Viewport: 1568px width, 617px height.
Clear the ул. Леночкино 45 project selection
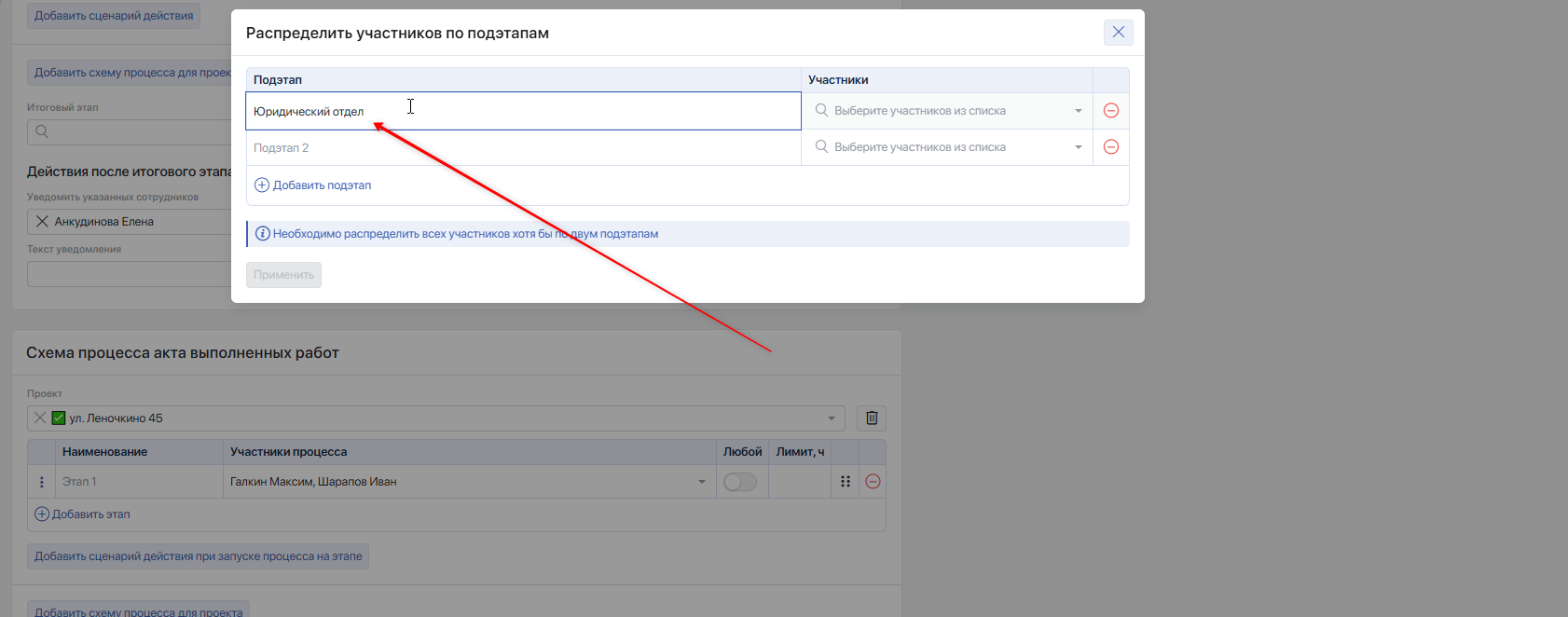[40, 418]
